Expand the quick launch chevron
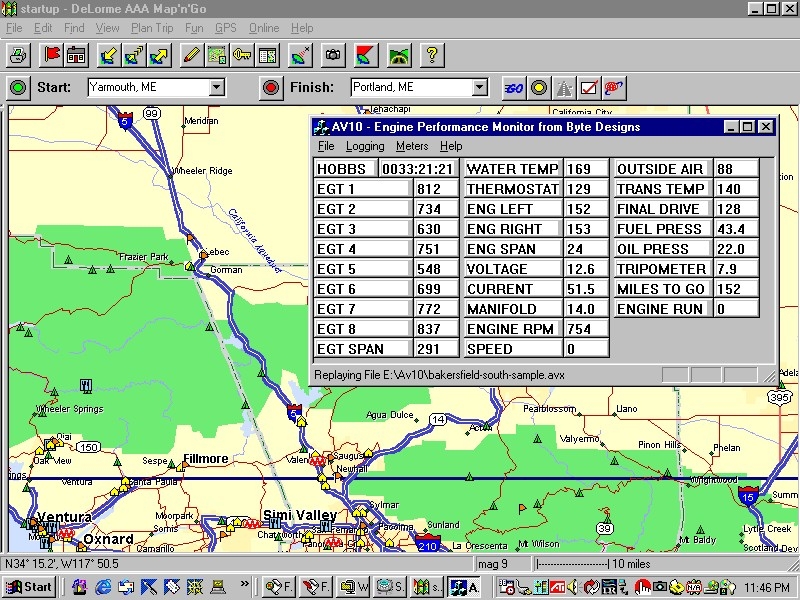The width and height of the screenshot is (800, 600). point(245,583)
